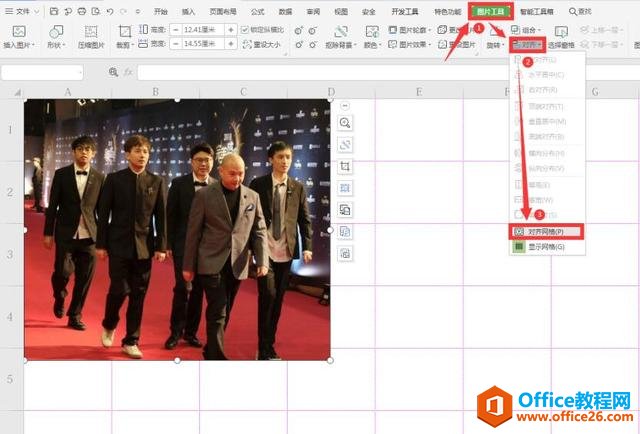The height and width of the screenshot is (434, 640).
Task: Click the save icon in quick access bar
Action: click(x=54, y=11)
